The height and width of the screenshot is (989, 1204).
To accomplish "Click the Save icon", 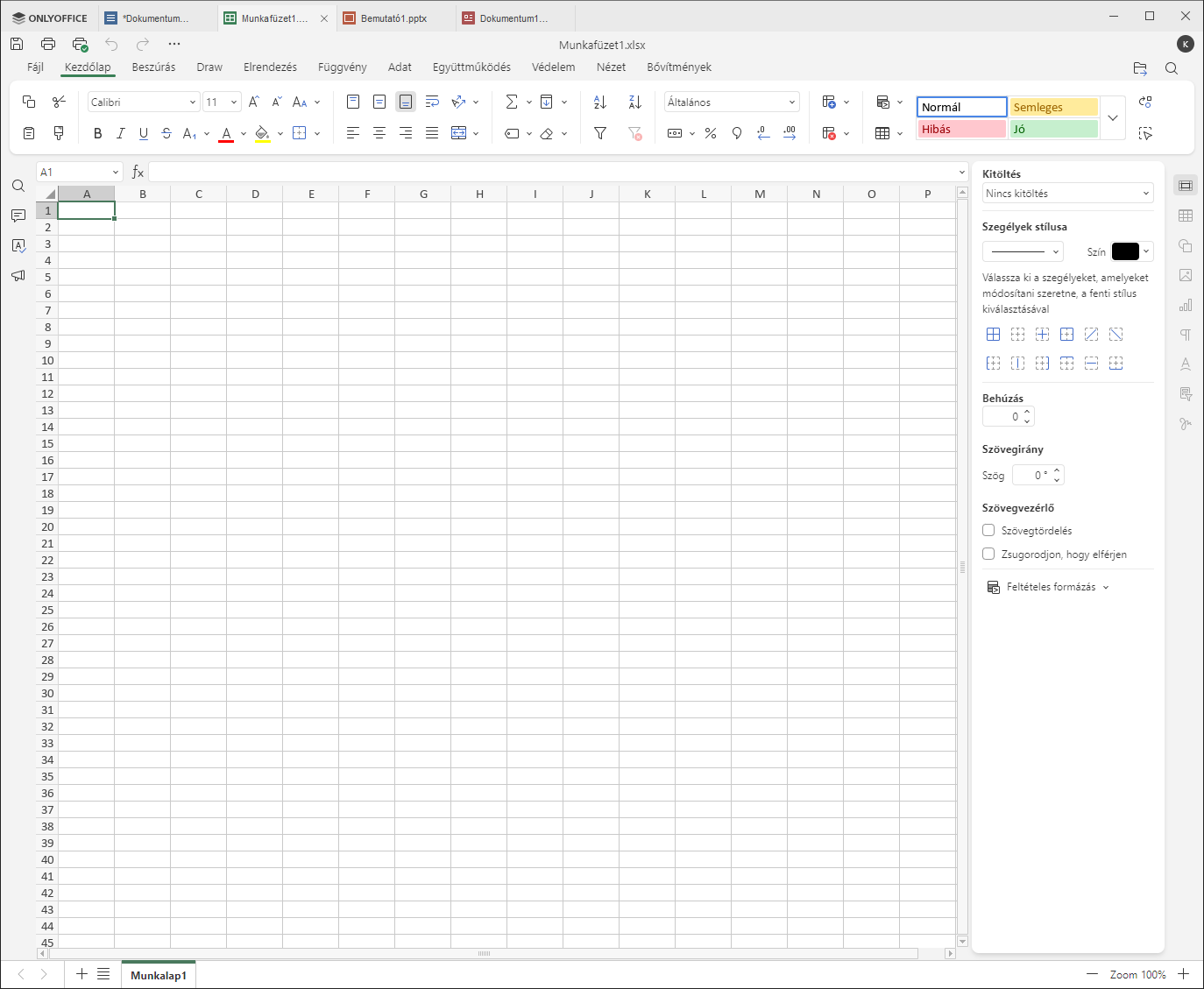I will pos(17,44).
